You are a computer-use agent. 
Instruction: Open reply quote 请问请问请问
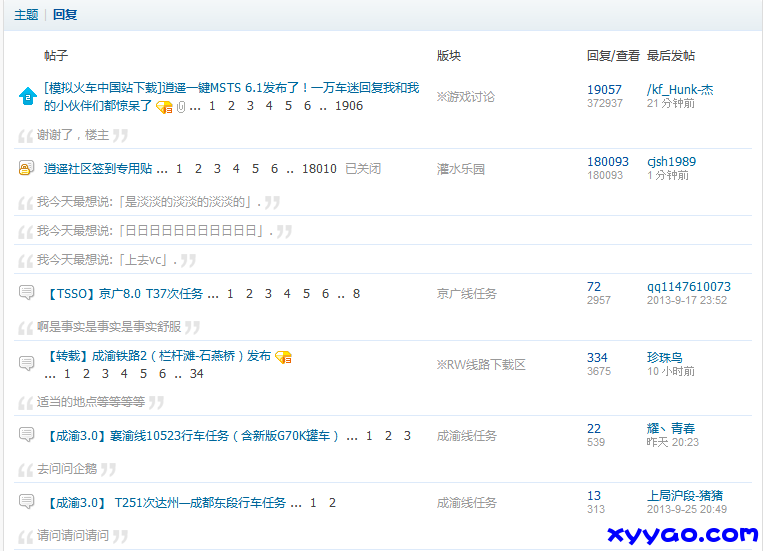click(73, 536)
